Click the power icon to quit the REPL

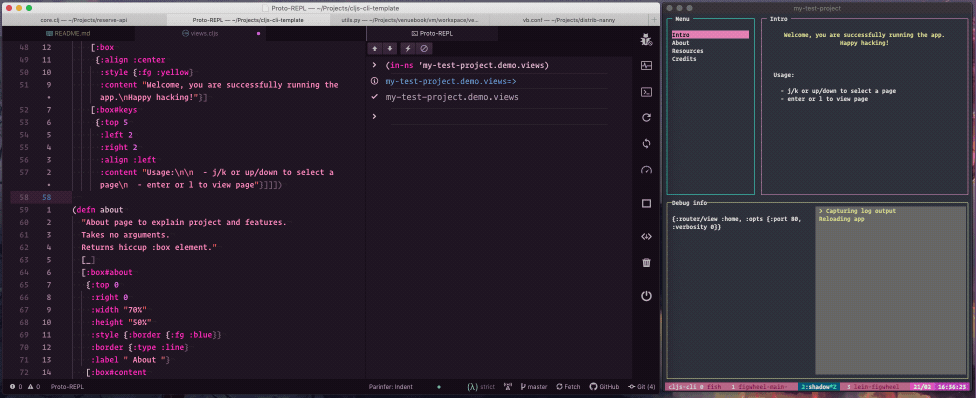(x=646, y=296)
